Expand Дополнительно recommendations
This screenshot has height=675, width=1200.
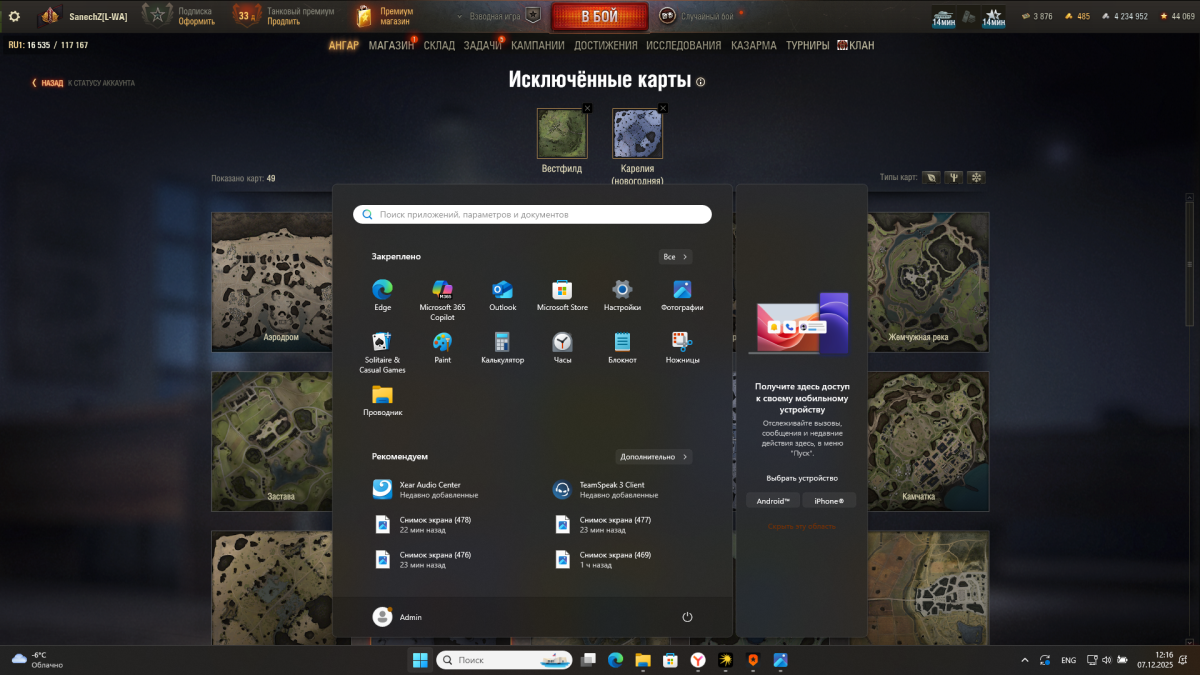[x=654, y=457]
